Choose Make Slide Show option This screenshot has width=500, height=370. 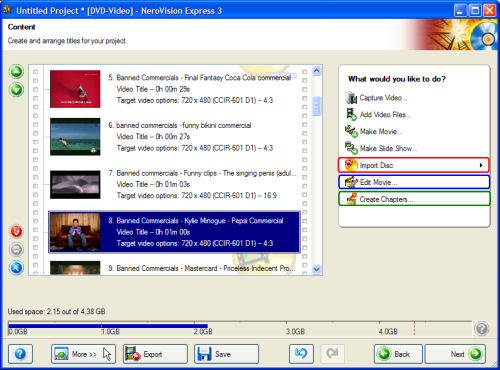click(x=381, y=148)
